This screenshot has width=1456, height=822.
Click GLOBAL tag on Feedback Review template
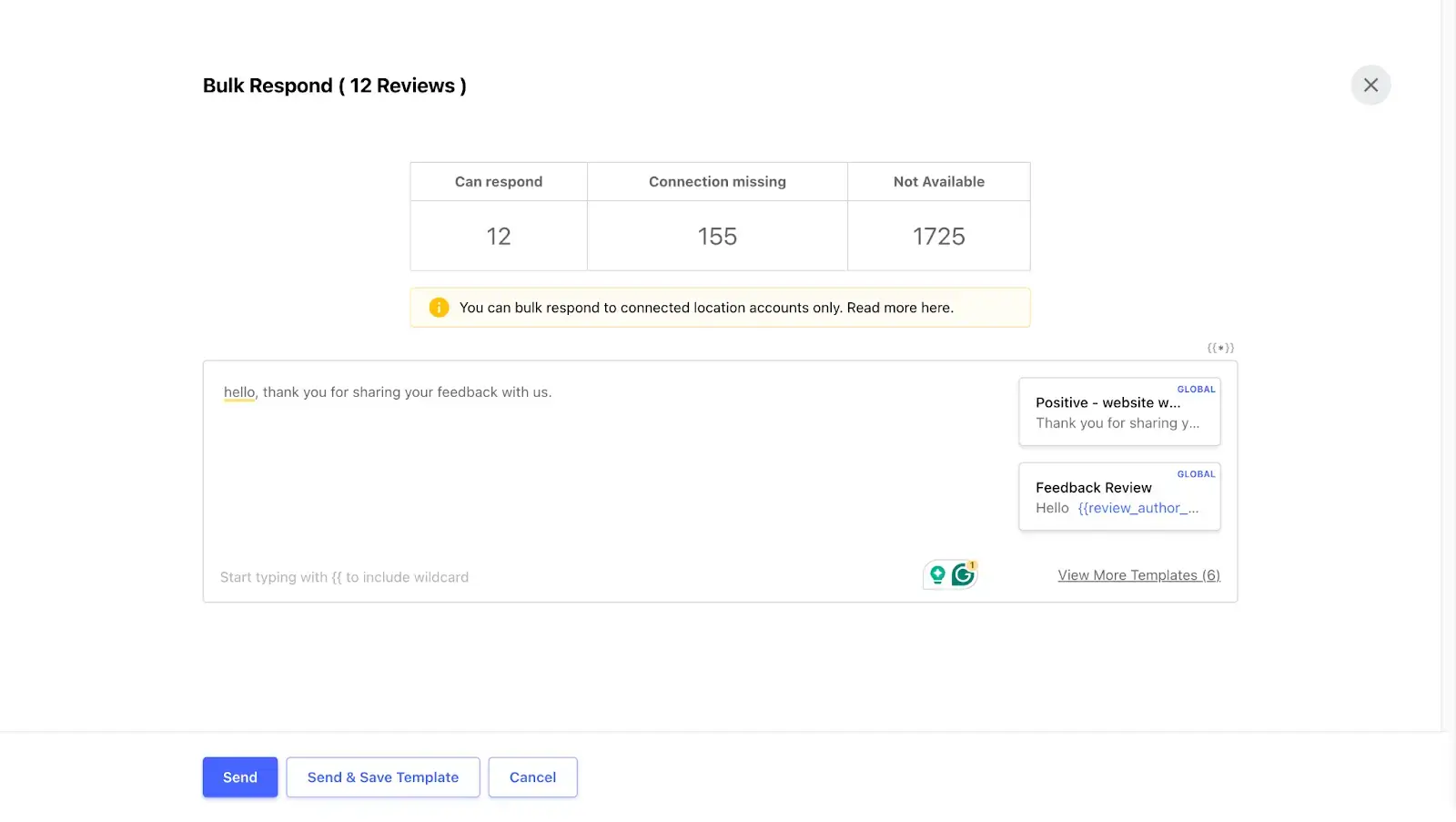[1196, 474]
